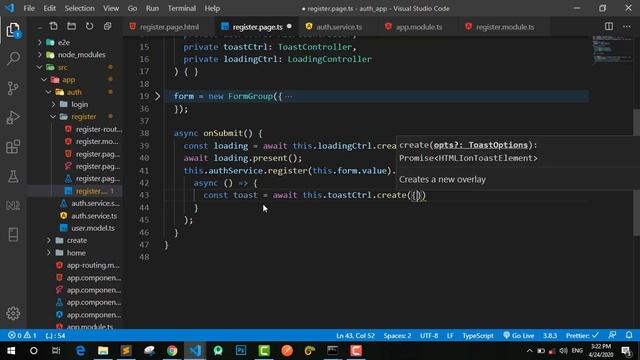
Task: Open Task View on taskbar
Action: coord(56,351)
